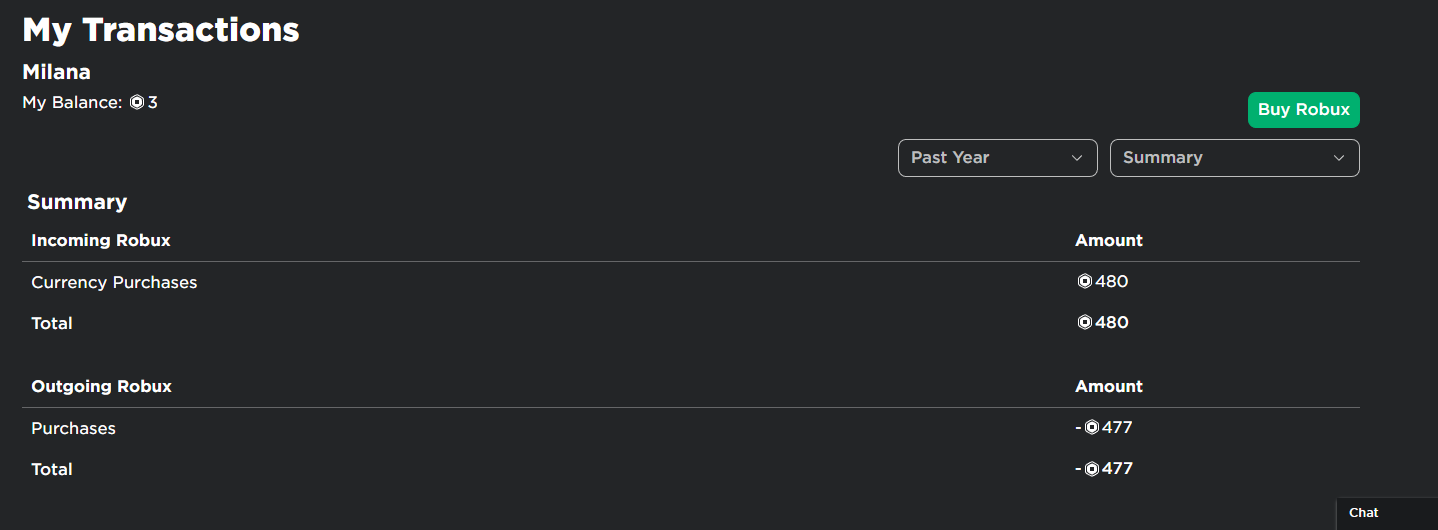Open the Chat panel

point(1387,513)
